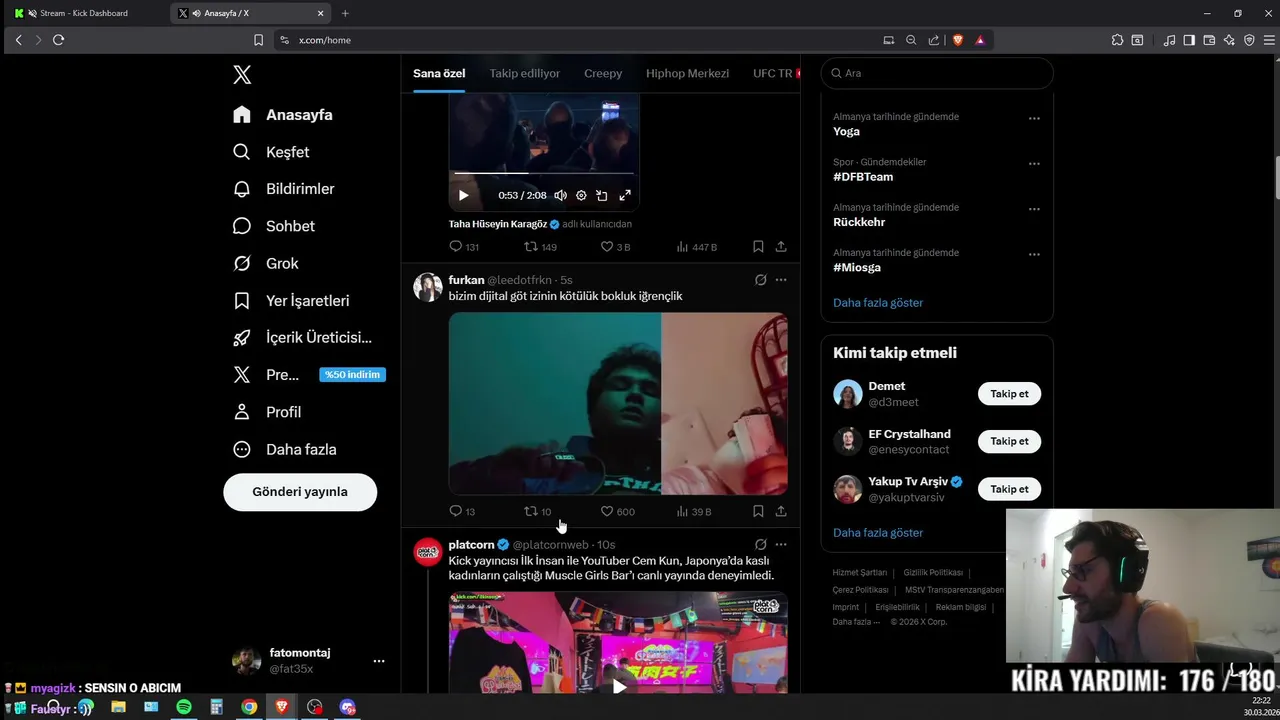Open Brave Leo AI sparkle icon
The height and width of the screenshot is (720, 1280).
tap(1229, 40)
